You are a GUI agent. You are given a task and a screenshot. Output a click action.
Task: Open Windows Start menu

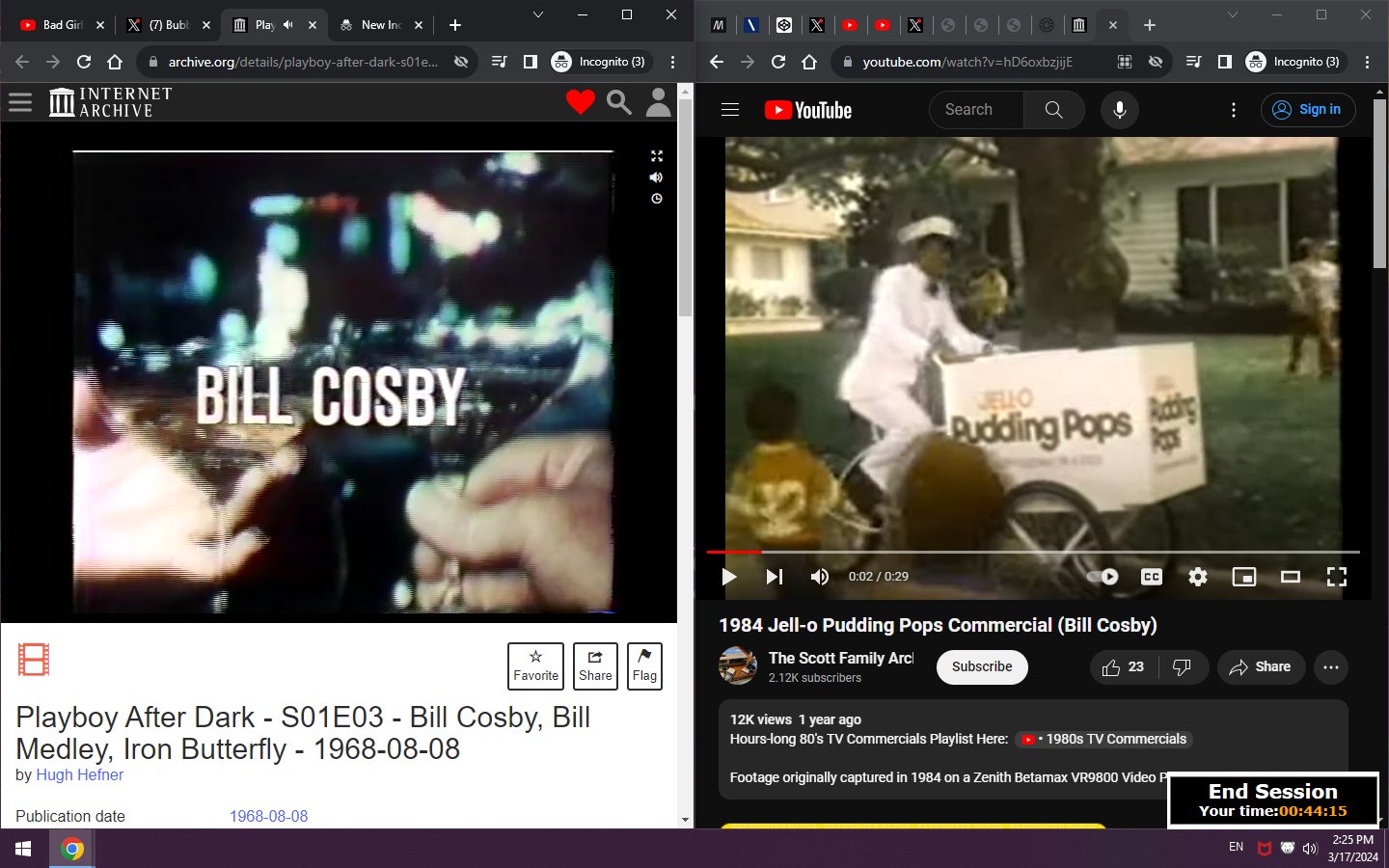click(23, 849)
